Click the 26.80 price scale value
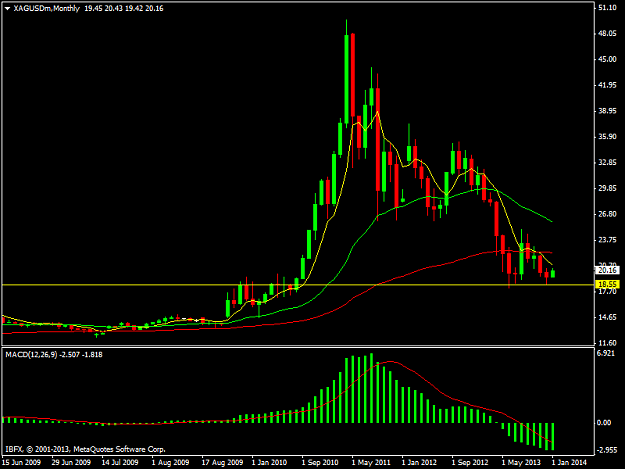The width and height of the screenshot is (625, 469). (x=607, y=214)
